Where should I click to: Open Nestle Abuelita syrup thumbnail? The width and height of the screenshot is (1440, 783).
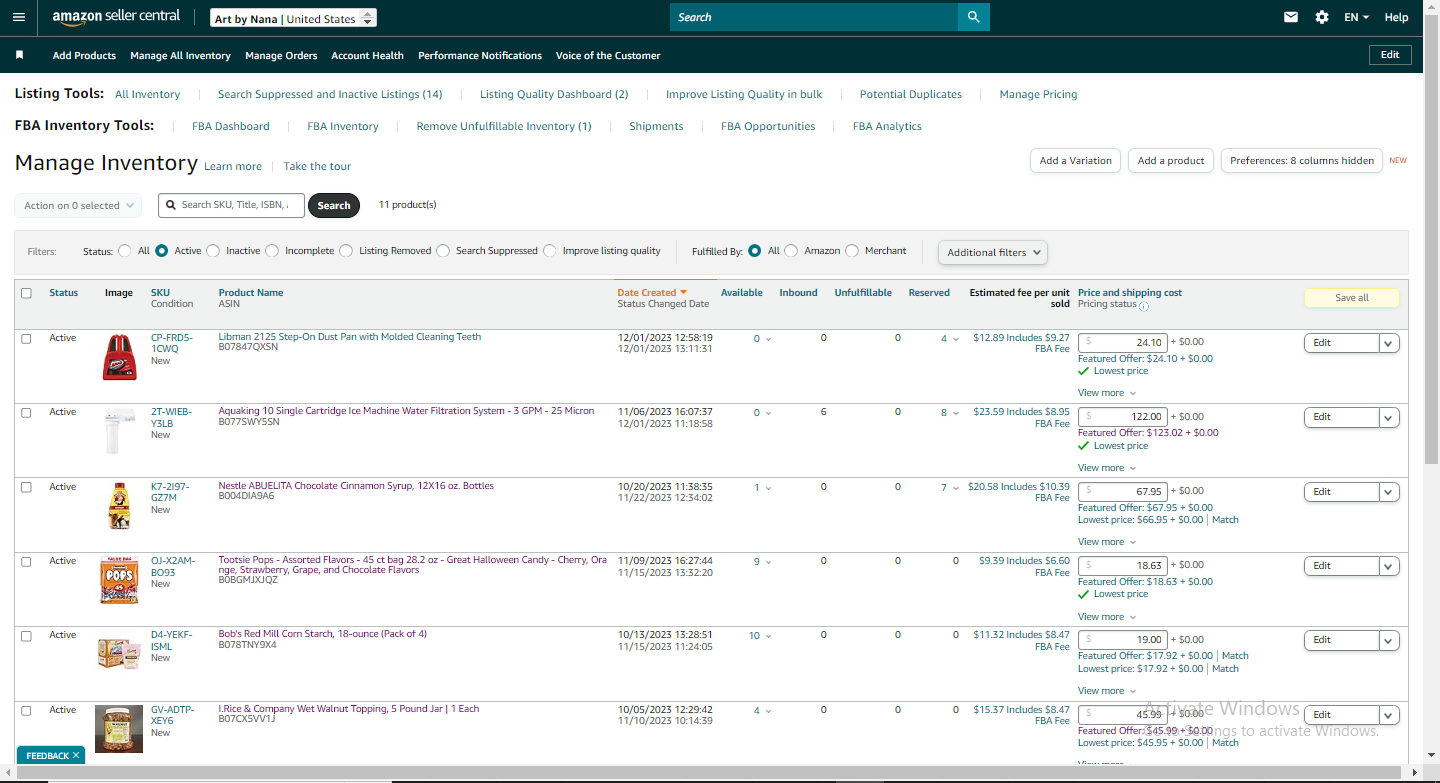click(x=119, y=505)
